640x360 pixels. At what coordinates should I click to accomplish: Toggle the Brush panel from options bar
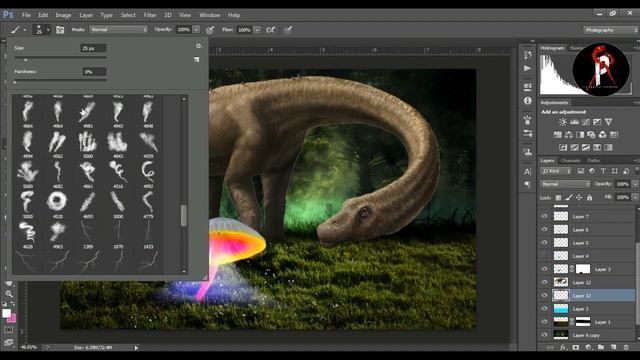[x=60, y=30]
